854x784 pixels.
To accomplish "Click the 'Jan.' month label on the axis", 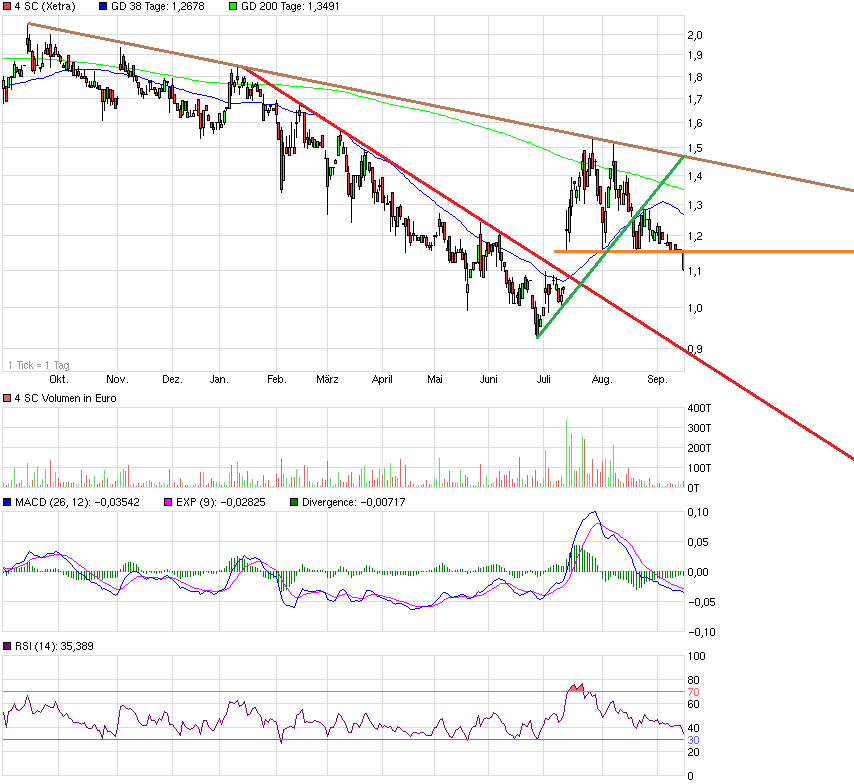I will coord(219,379).
